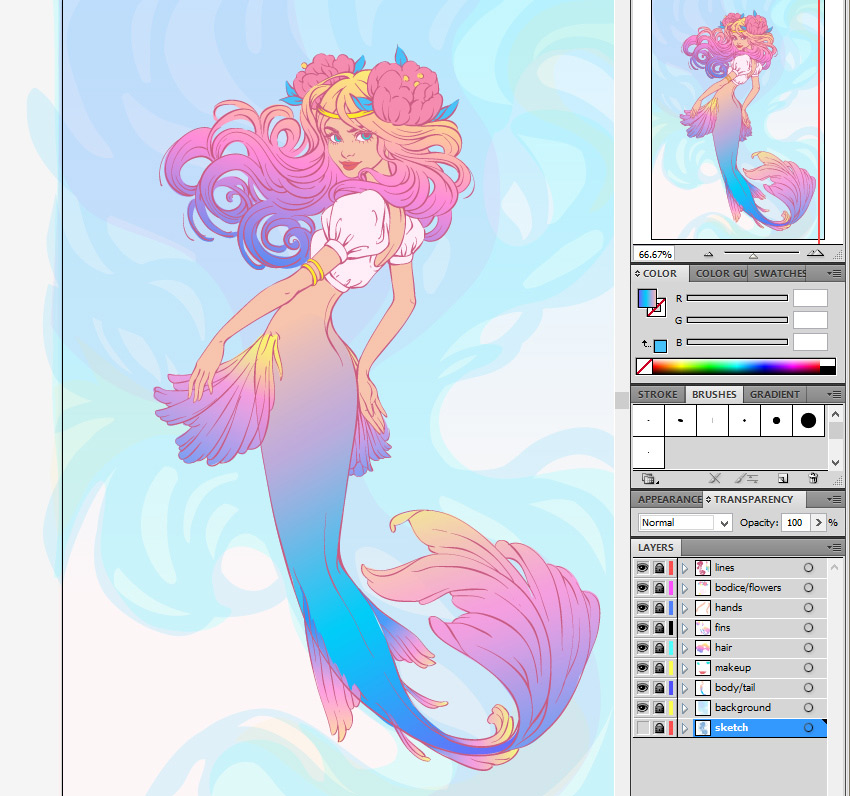This screenshot has width=850, height=796.
Task: Hide the hair layer
Action: click(642, 647)
